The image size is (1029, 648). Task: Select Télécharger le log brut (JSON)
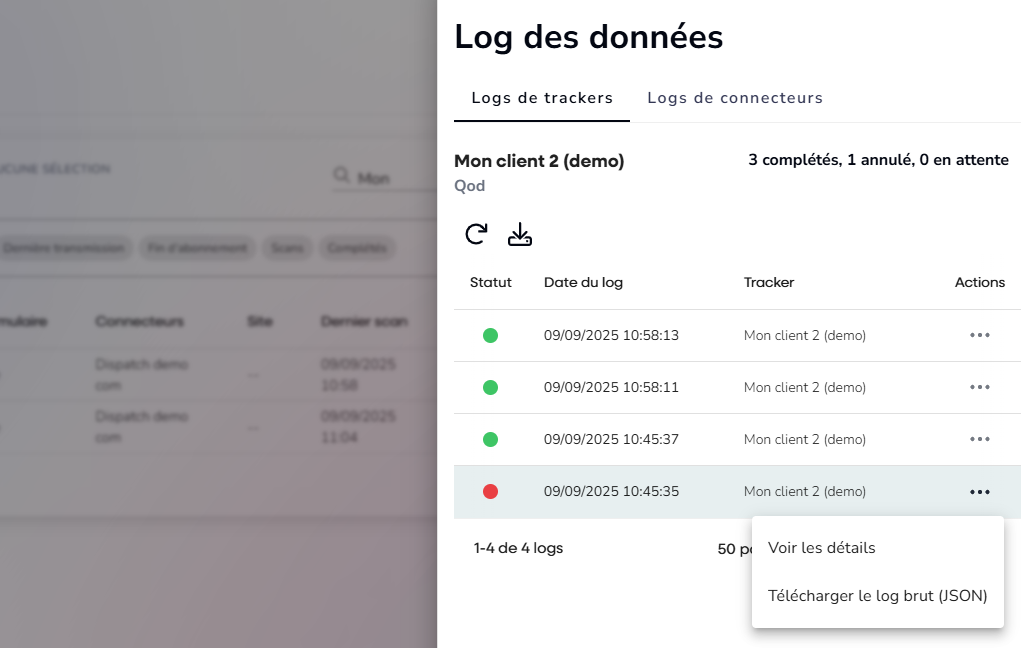[x=877, y=596]
